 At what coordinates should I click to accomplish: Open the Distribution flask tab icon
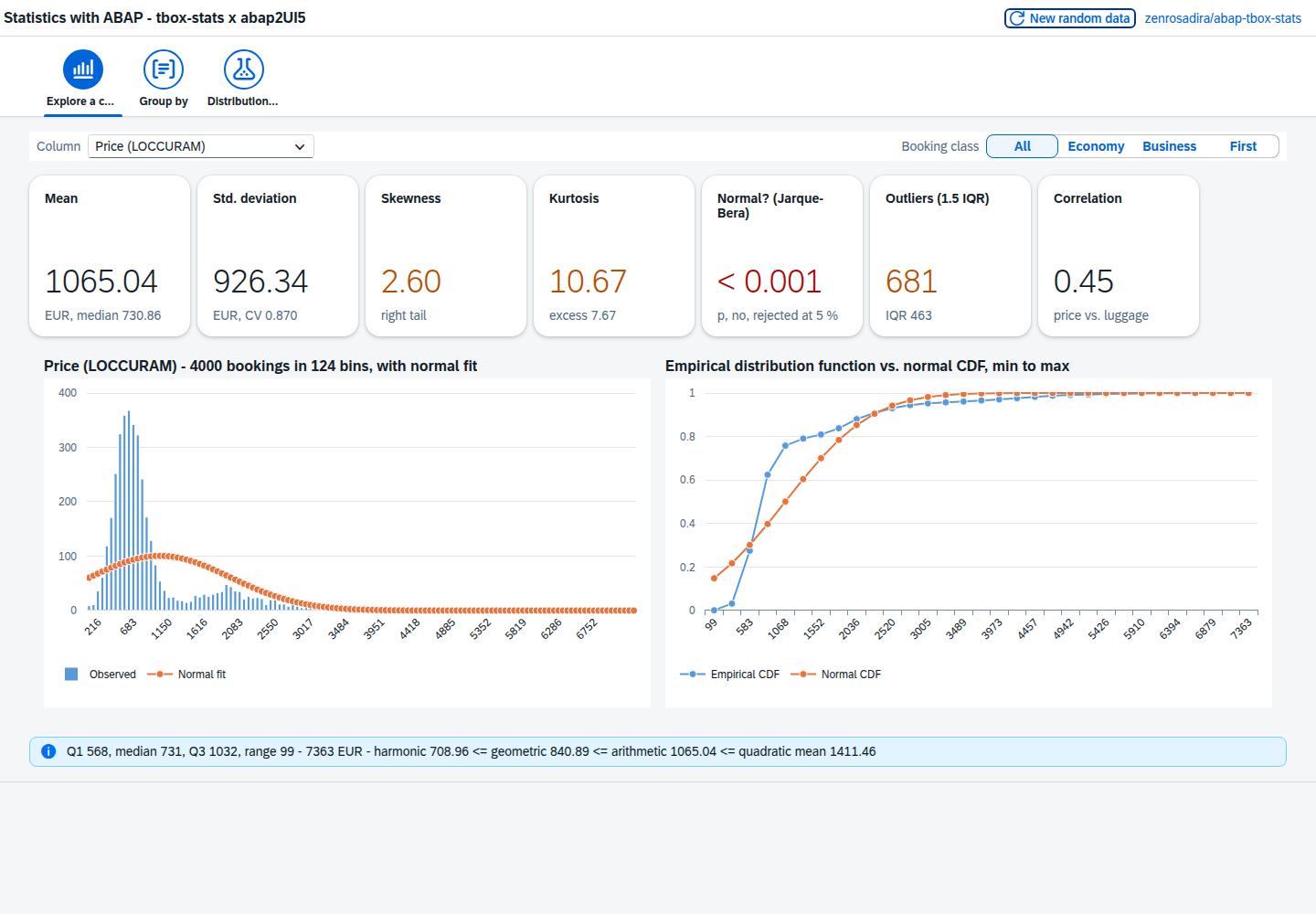(244, 69)
